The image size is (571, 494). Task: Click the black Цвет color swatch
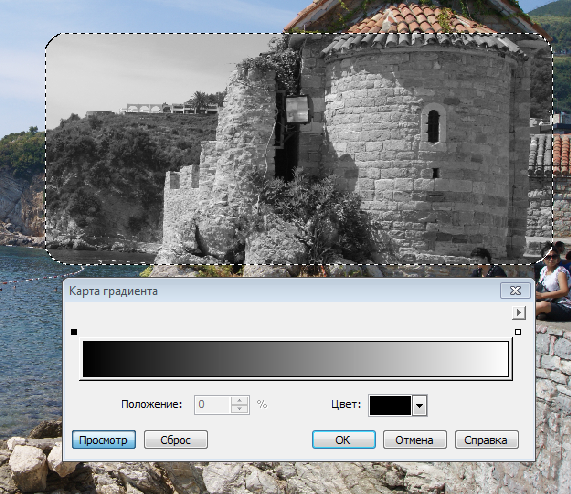click(390, 405)
